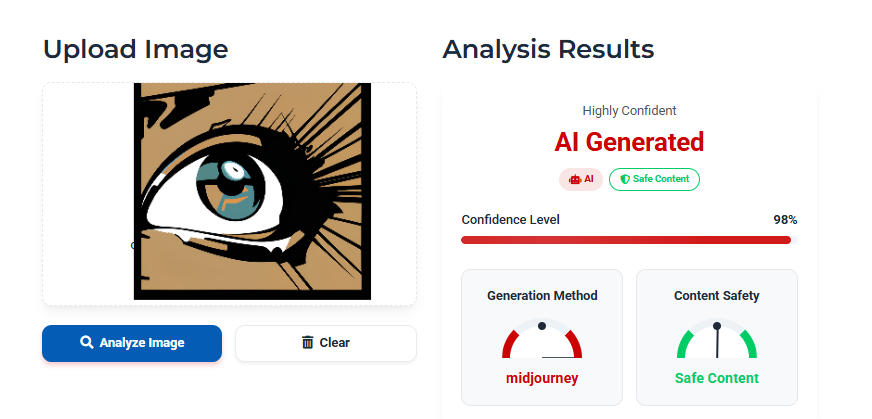Click the shield icon in Safe Content badge
This screenshot has height=419, width=872.
coord(625,179)
